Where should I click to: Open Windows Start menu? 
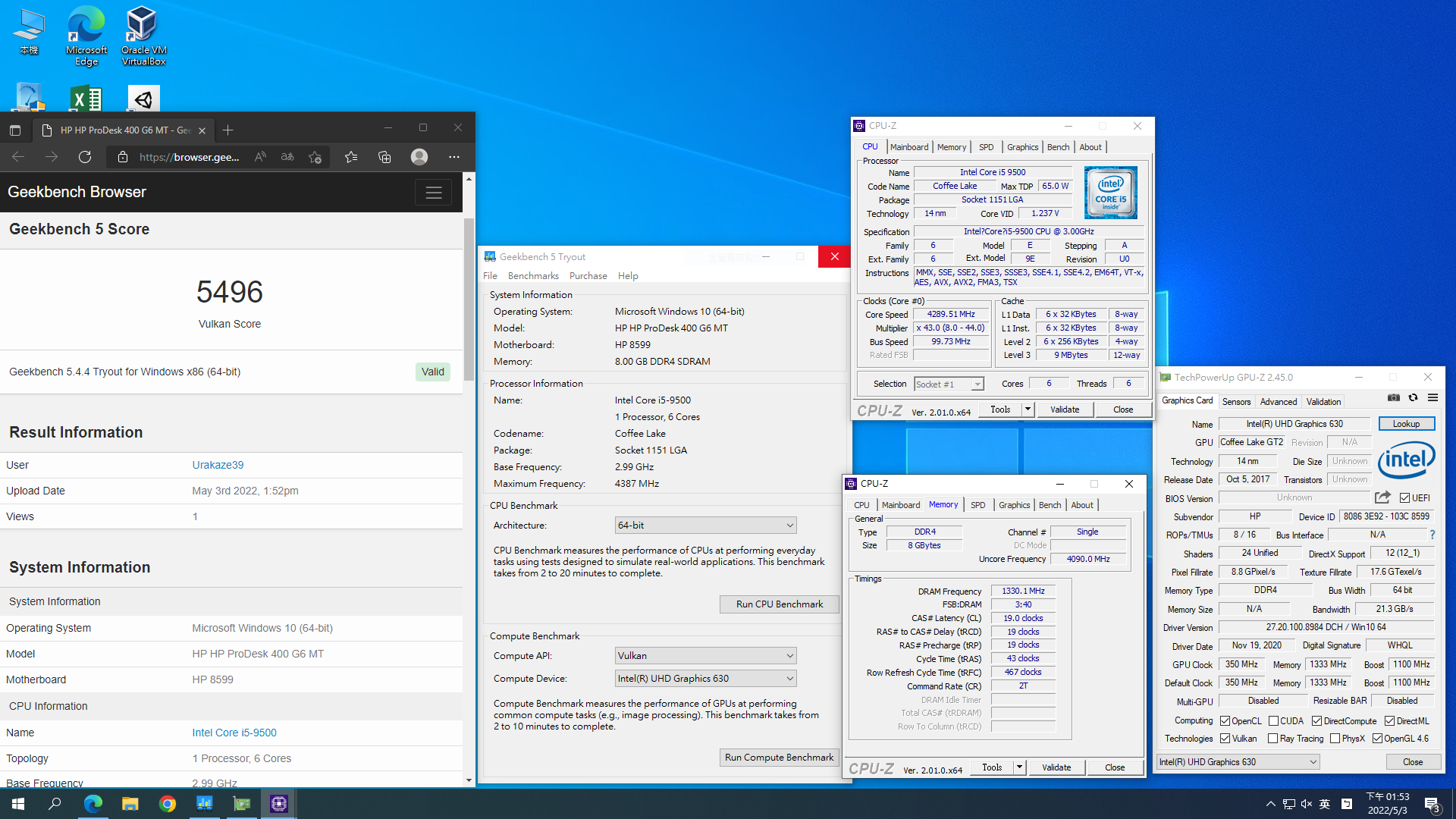18,804
